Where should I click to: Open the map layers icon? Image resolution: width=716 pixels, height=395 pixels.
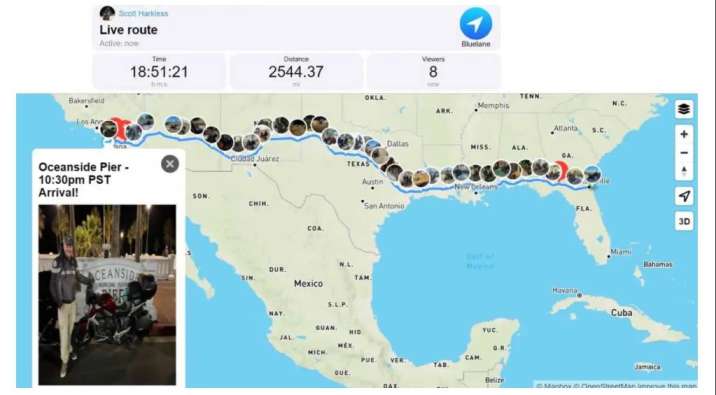(684, 109)
